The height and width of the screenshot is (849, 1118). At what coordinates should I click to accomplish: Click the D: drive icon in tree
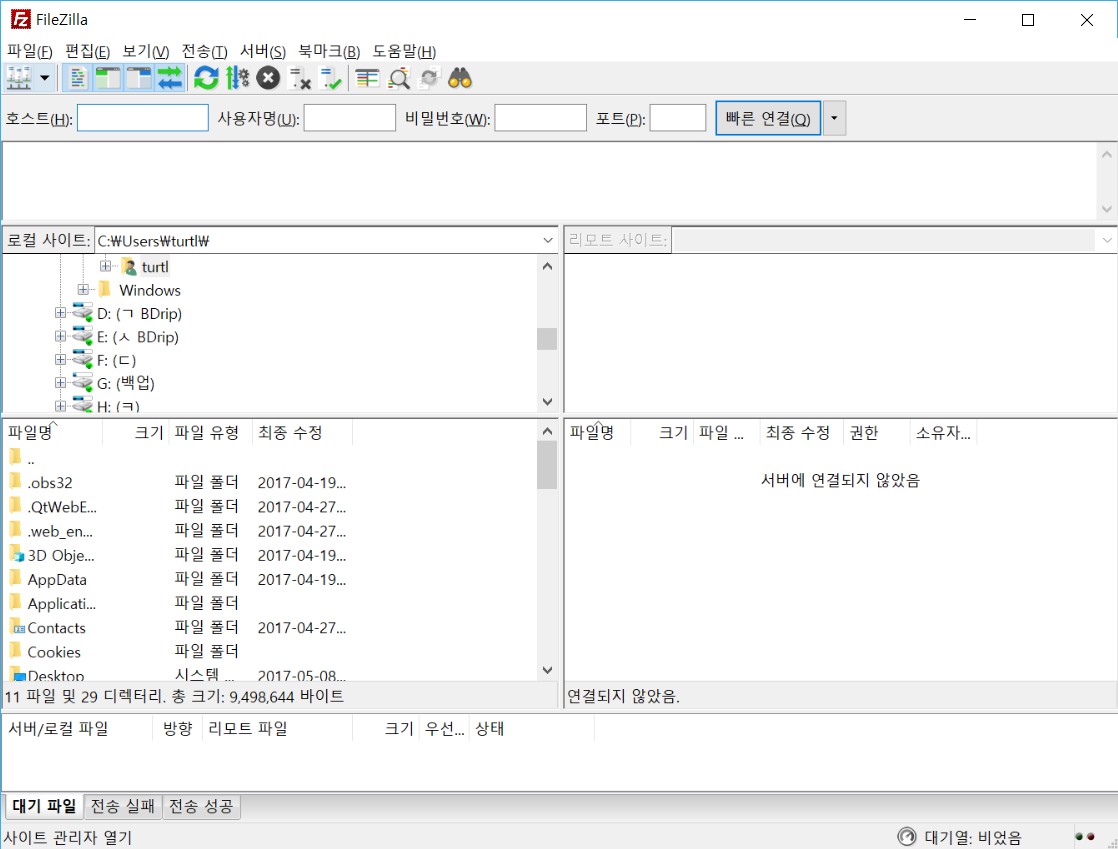[x=83, y=314]
